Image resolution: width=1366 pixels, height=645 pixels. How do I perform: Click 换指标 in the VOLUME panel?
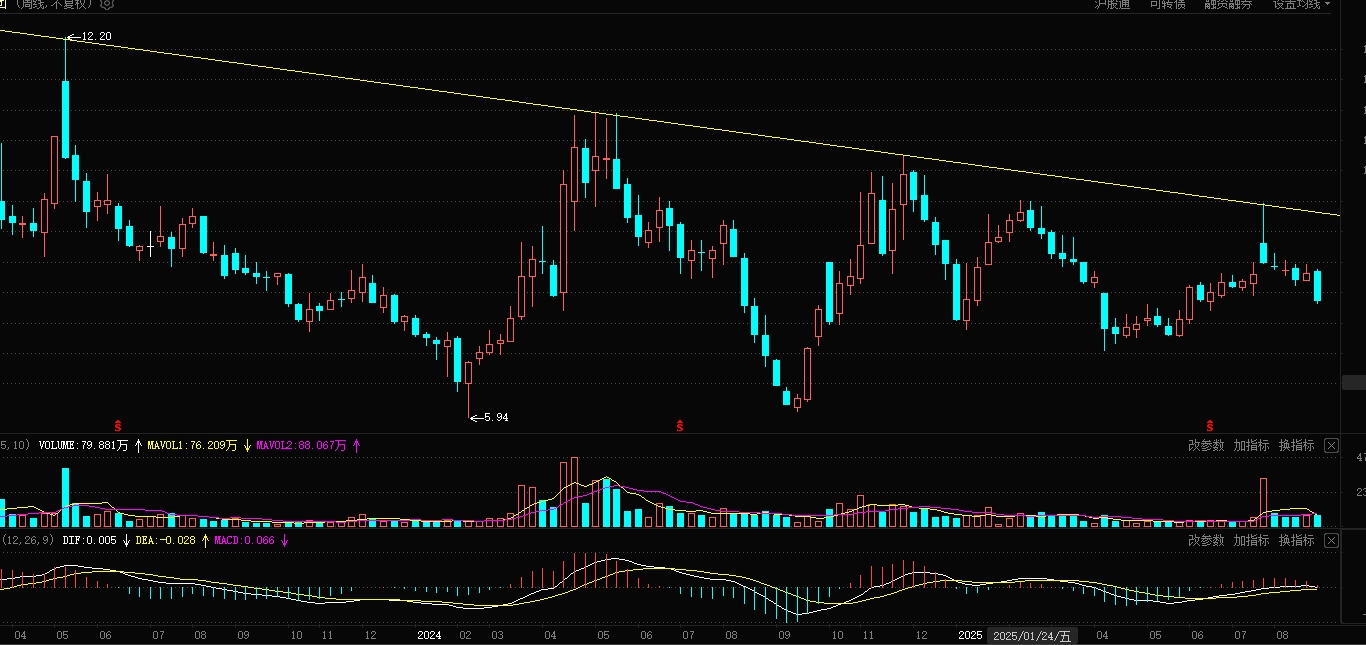tap(1296, 446)
